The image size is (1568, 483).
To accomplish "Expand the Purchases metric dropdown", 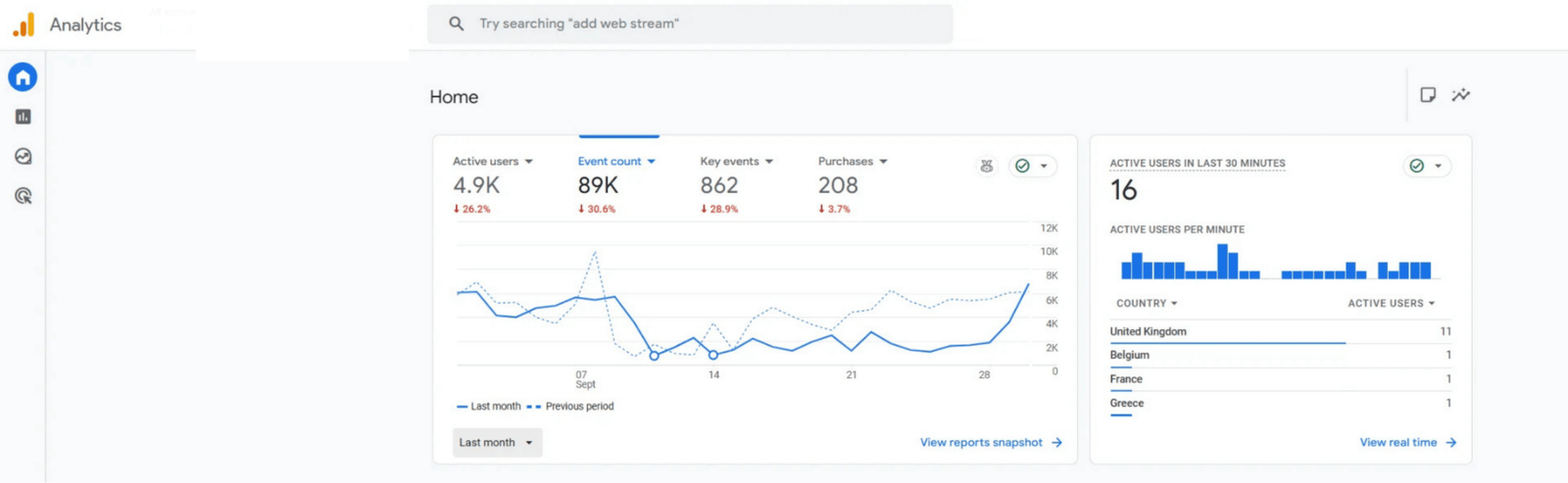I will [x=883, y=162].
